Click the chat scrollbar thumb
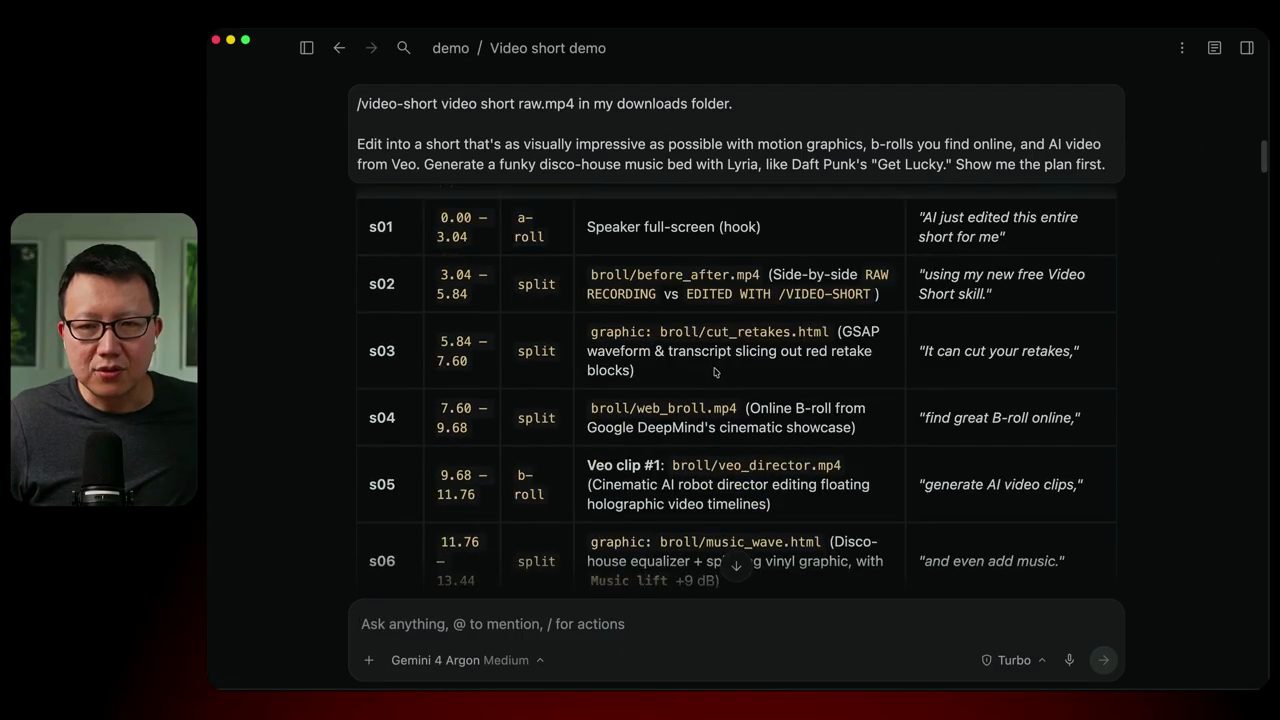The image size is (1280, 720). (1264, 156)
